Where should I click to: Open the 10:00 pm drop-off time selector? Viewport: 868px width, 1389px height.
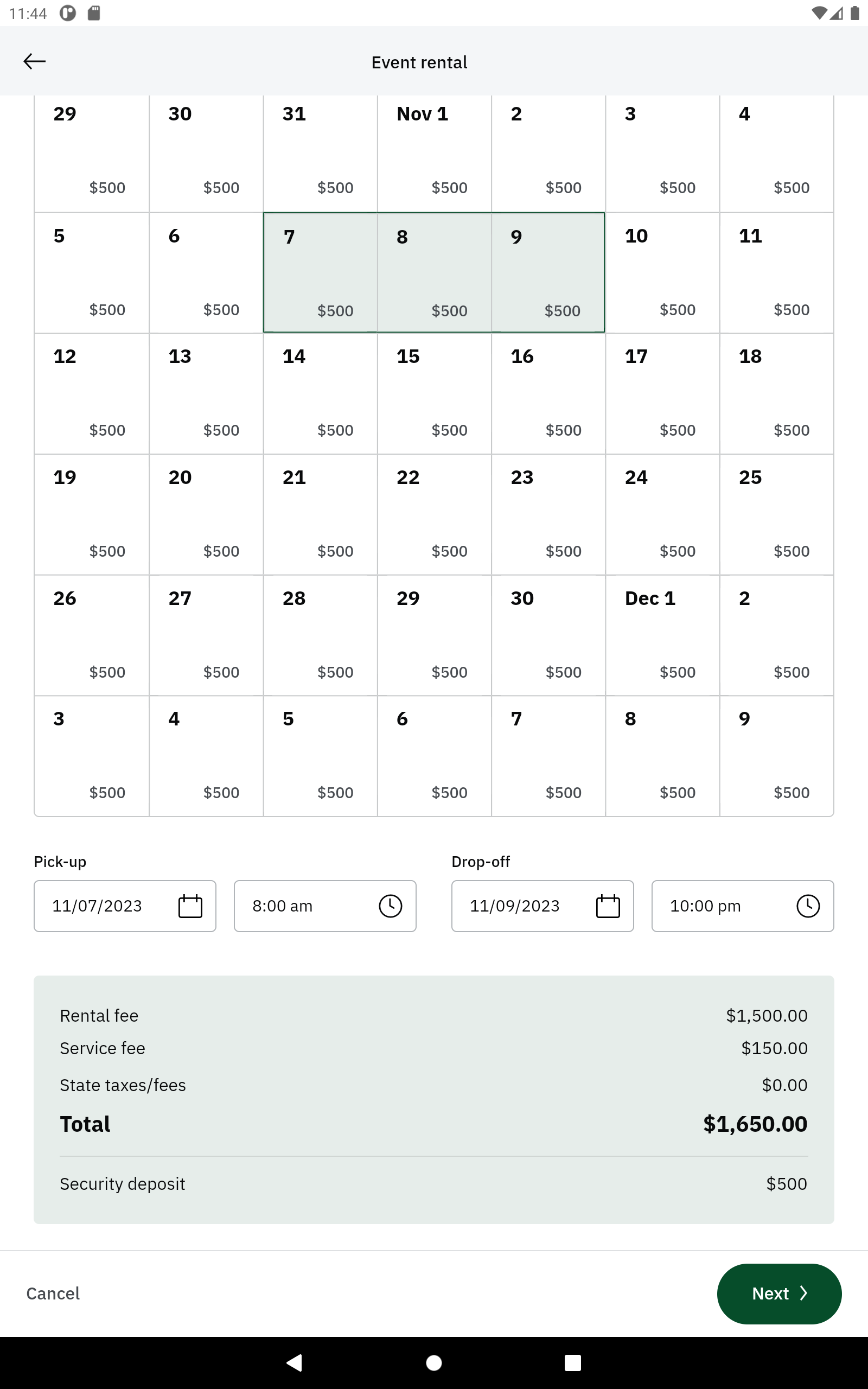click(743, 906)
